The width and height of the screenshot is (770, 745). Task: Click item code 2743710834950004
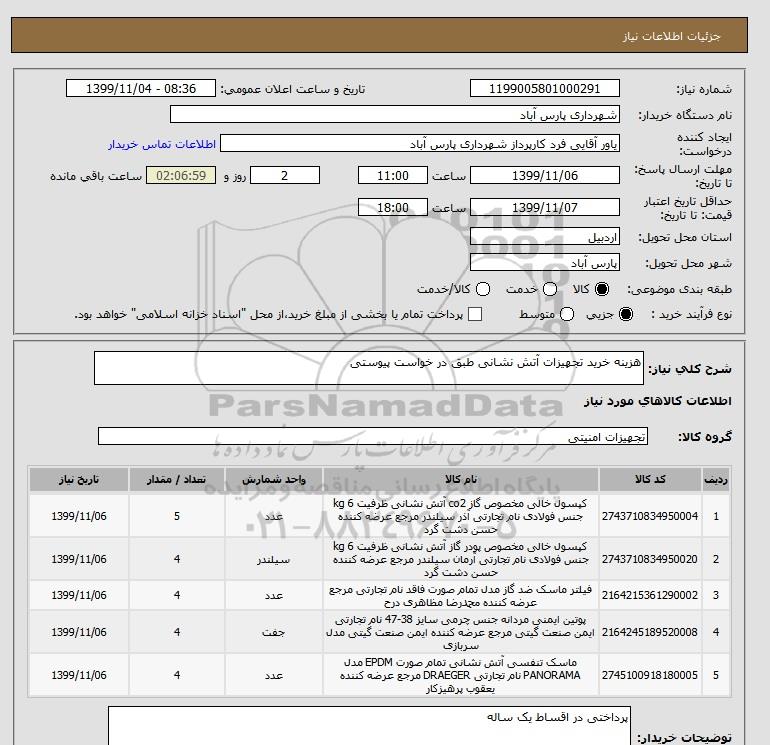coord(650,516)
